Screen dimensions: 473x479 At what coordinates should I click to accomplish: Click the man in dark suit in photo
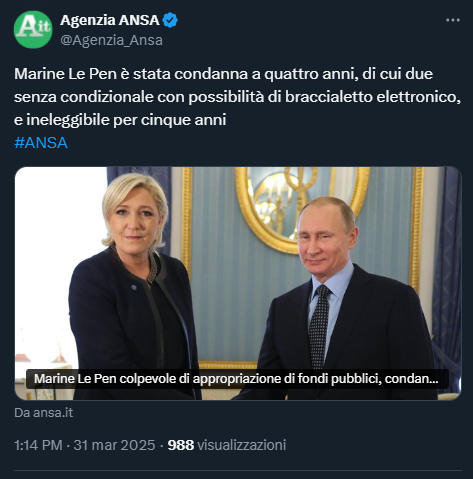click(340, 300)
